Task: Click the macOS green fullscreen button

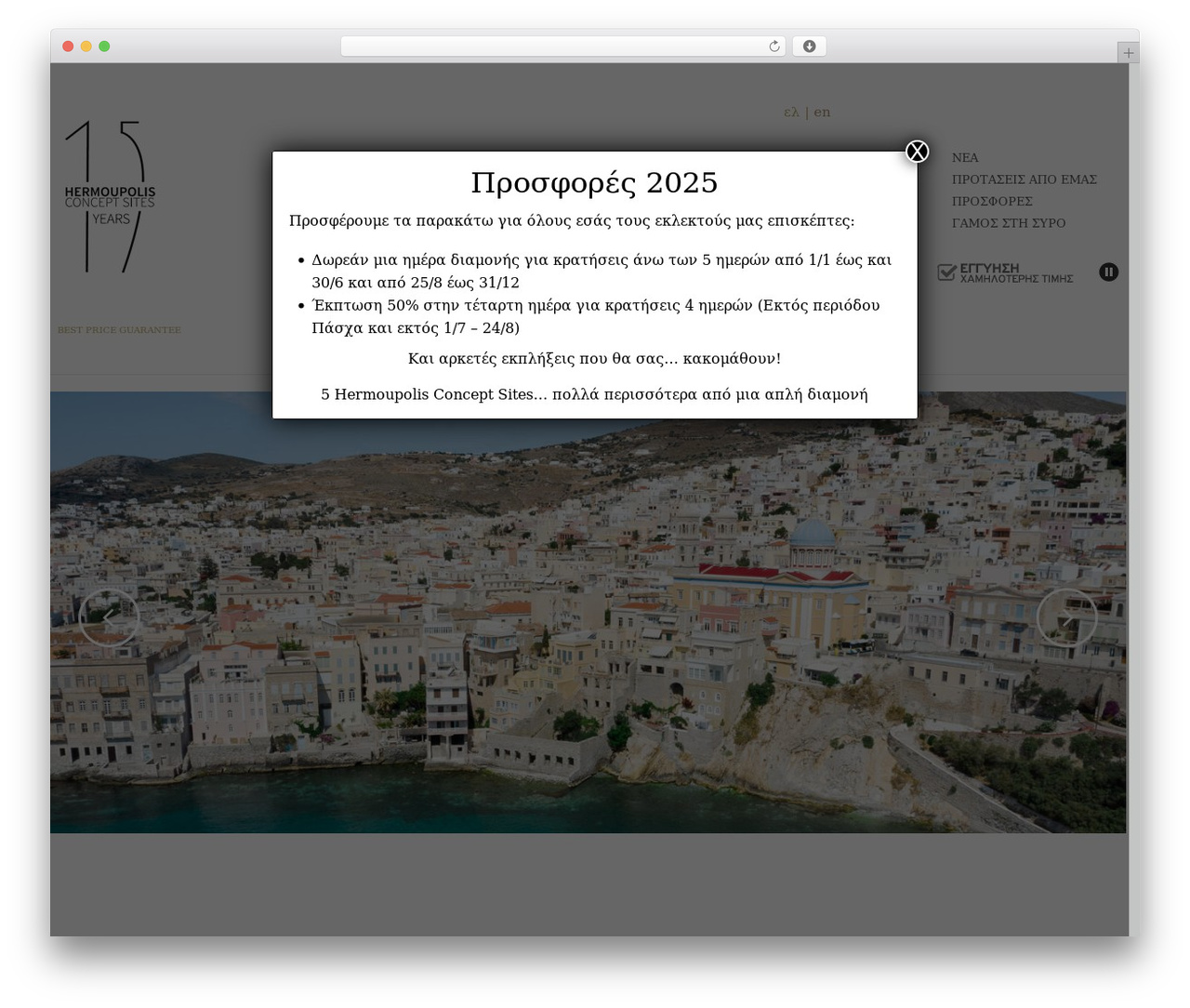Action: click(104, 46)
